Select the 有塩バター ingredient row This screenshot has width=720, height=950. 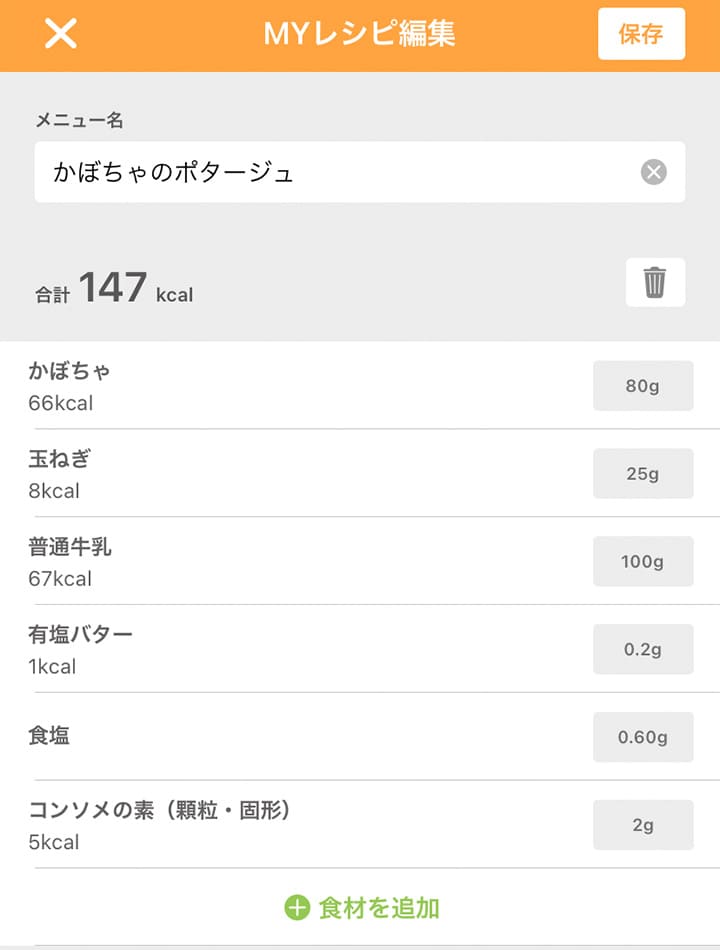(360, 649)
